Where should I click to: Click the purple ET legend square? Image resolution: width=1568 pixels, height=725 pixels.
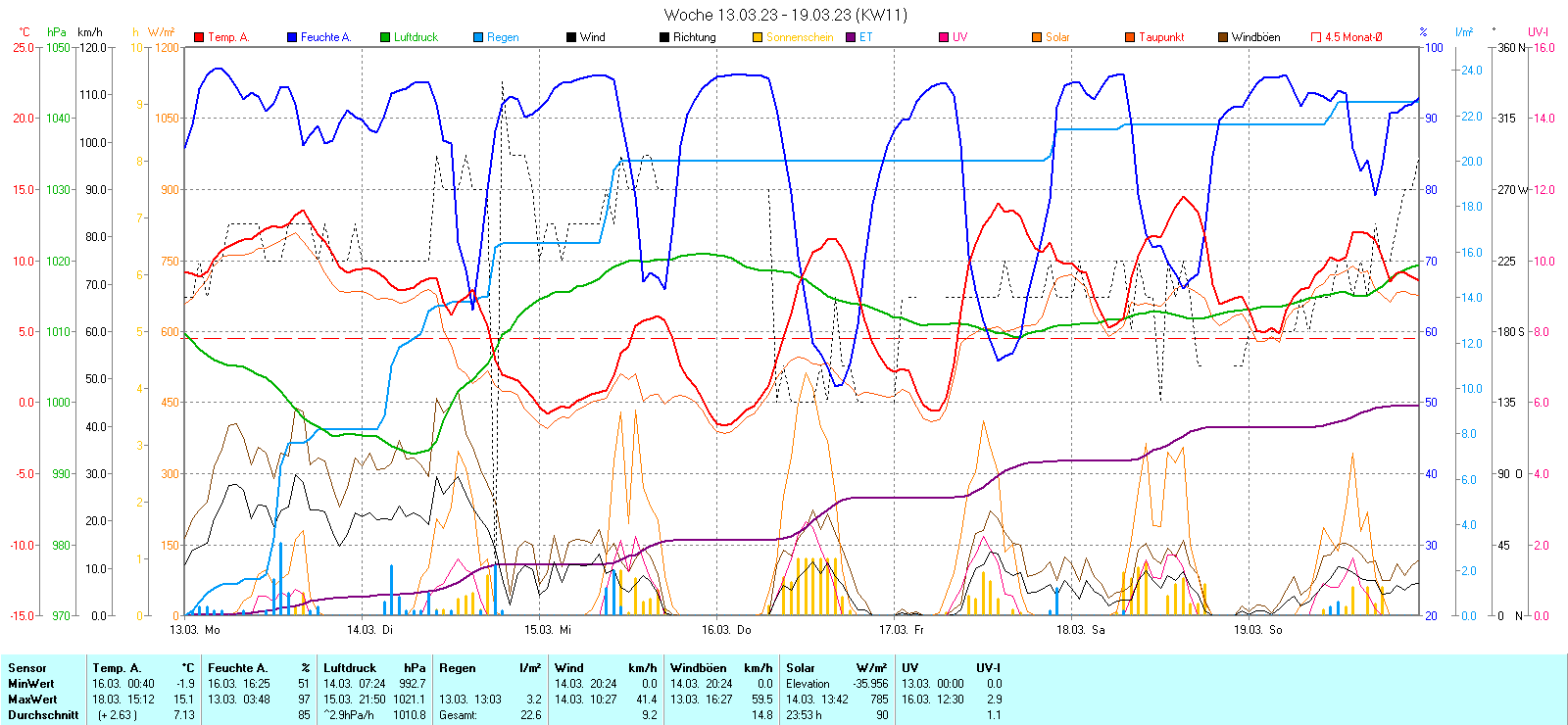tap(851, 37)
